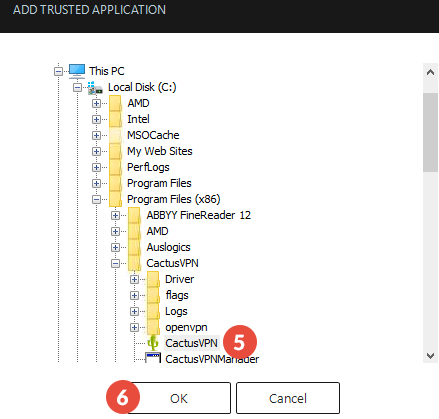Collapse the CactusVPN folder
This screenshot has height=419, width=439.
115,263
